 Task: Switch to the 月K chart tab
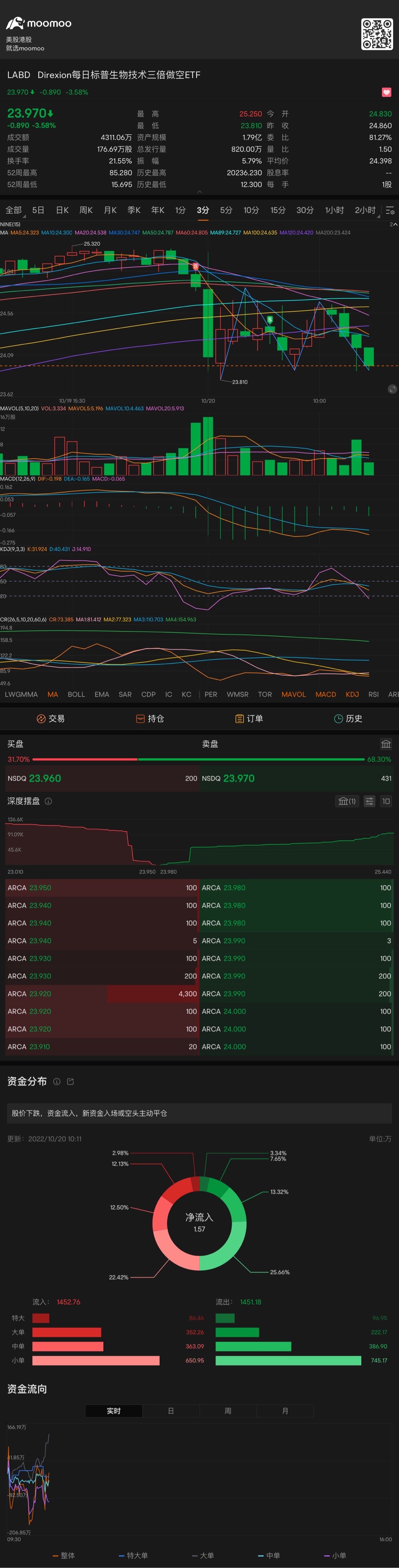point(110,210)
